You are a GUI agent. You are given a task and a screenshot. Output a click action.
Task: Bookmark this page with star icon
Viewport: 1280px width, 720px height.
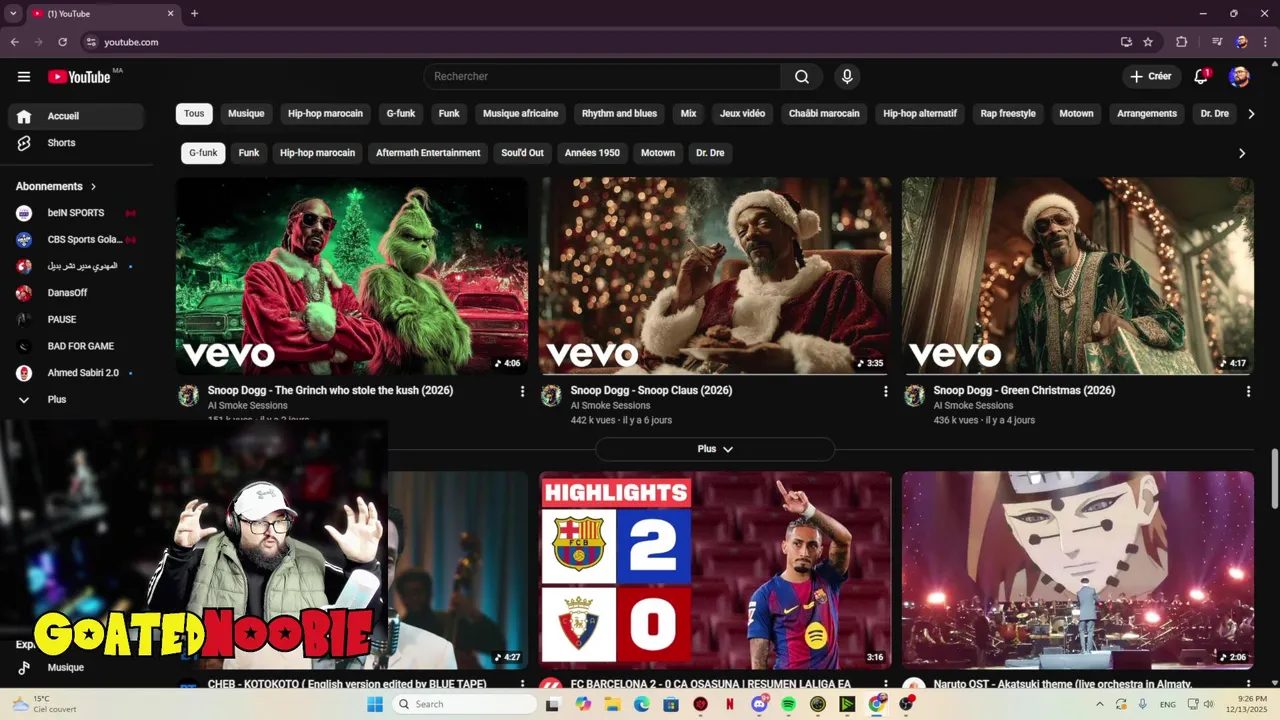(1148, 42)
